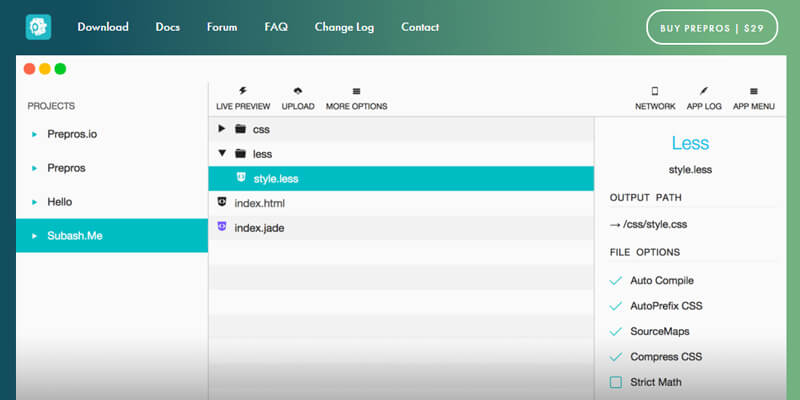Open the App Log pen icon
800x400 pixels.
(x=704, y=91)
